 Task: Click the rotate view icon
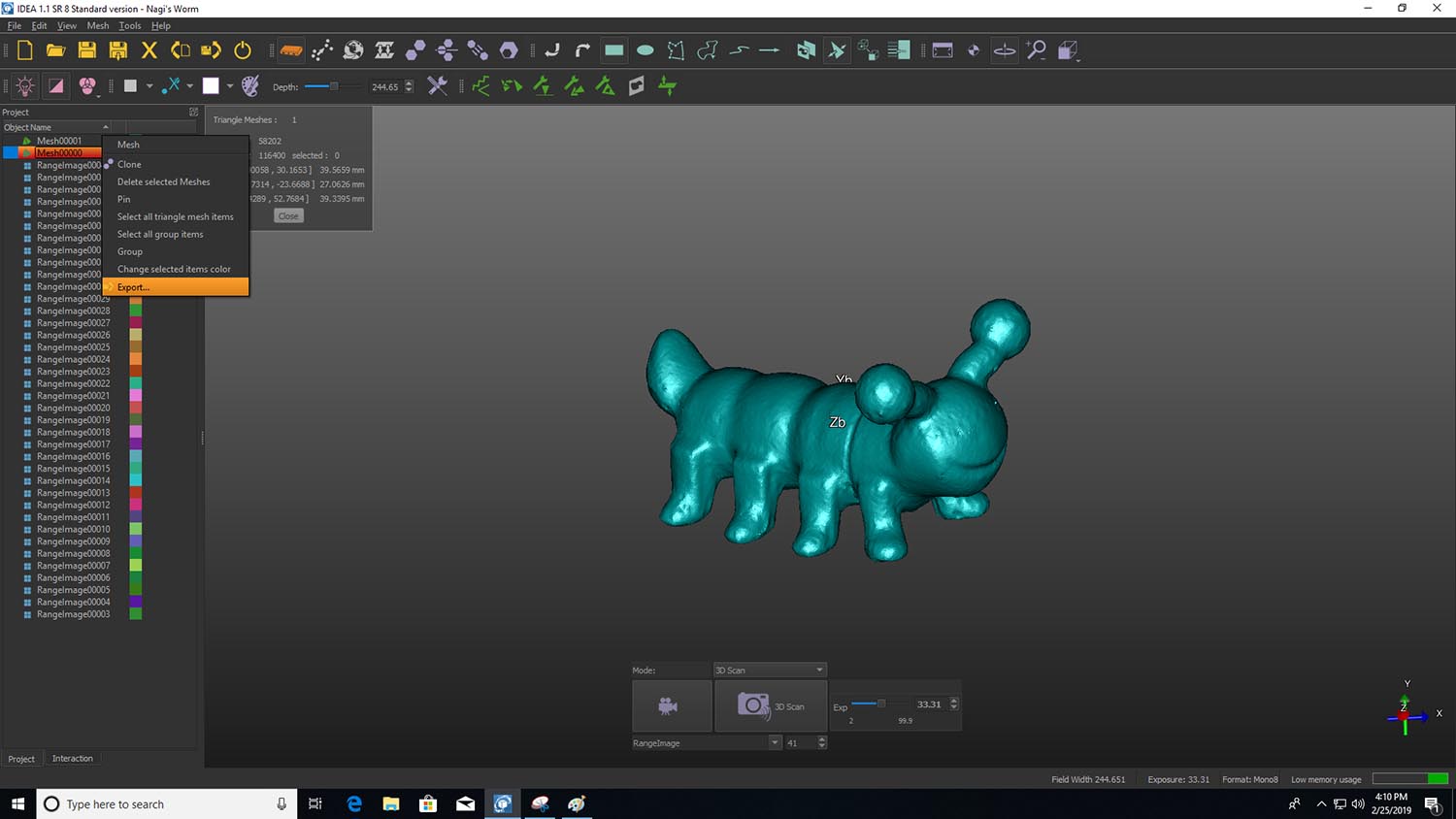click(x=1005, y=50)
